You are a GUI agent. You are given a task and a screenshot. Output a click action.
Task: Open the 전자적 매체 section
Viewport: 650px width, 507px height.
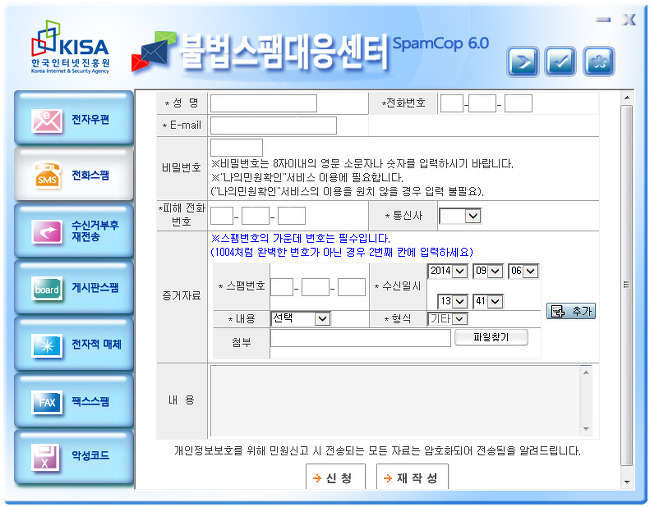tap(74, 344)
